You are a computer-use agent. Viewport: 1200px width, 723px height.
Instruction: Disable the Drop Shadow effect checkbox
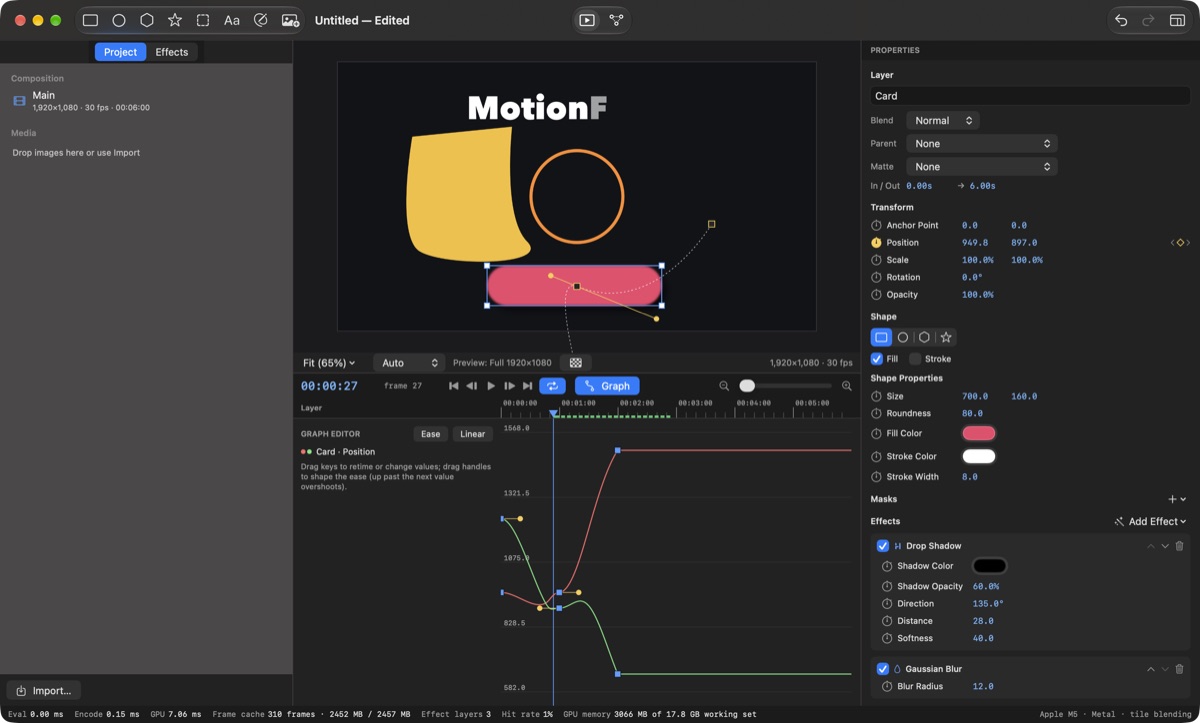coord(883,546)
